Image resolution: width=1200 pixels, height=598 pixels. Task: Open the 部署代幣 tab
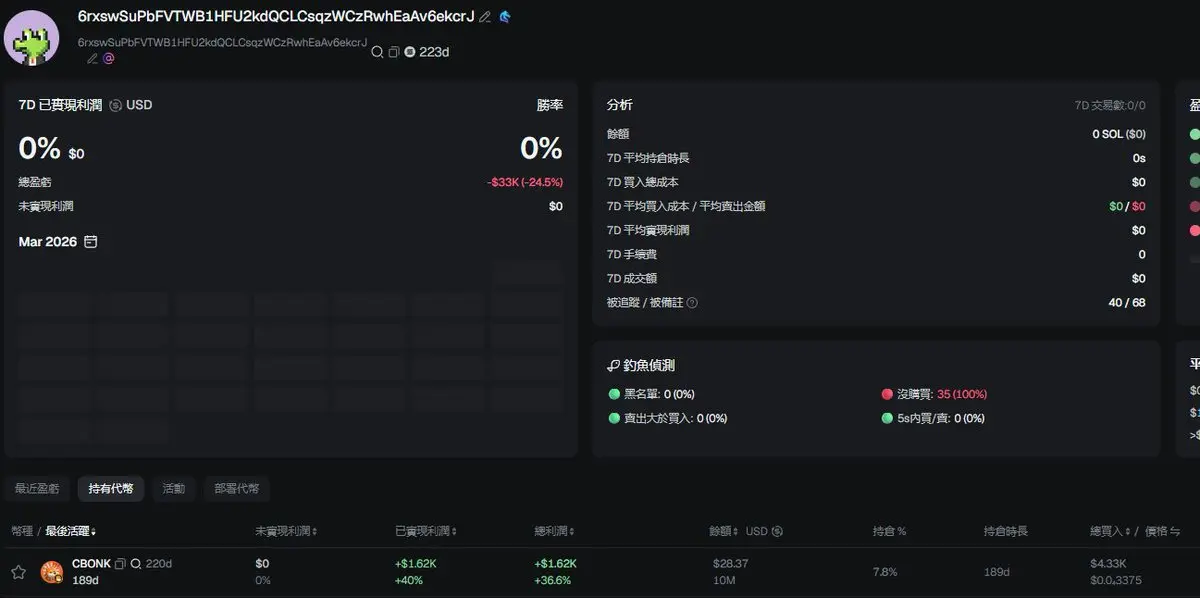click(x=237, y=489)
